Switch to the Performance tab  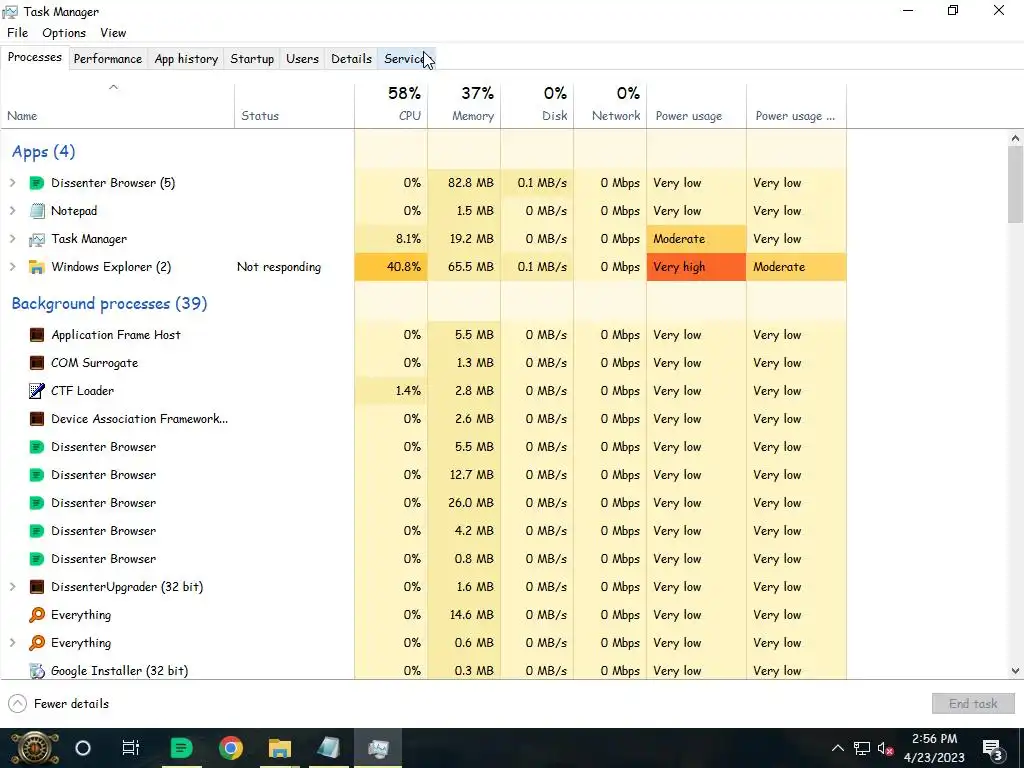(108, 59)
